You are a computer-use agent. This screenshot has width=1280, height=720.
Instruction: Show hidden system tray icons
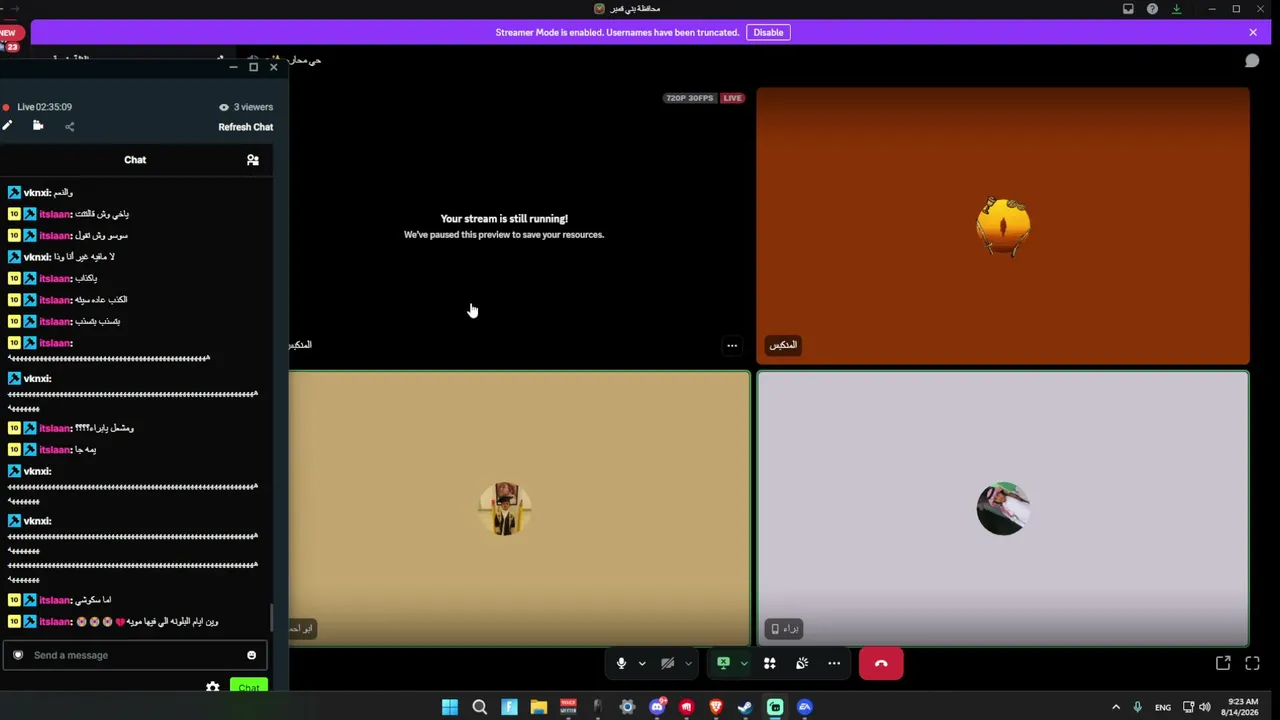coord(1116,707)
